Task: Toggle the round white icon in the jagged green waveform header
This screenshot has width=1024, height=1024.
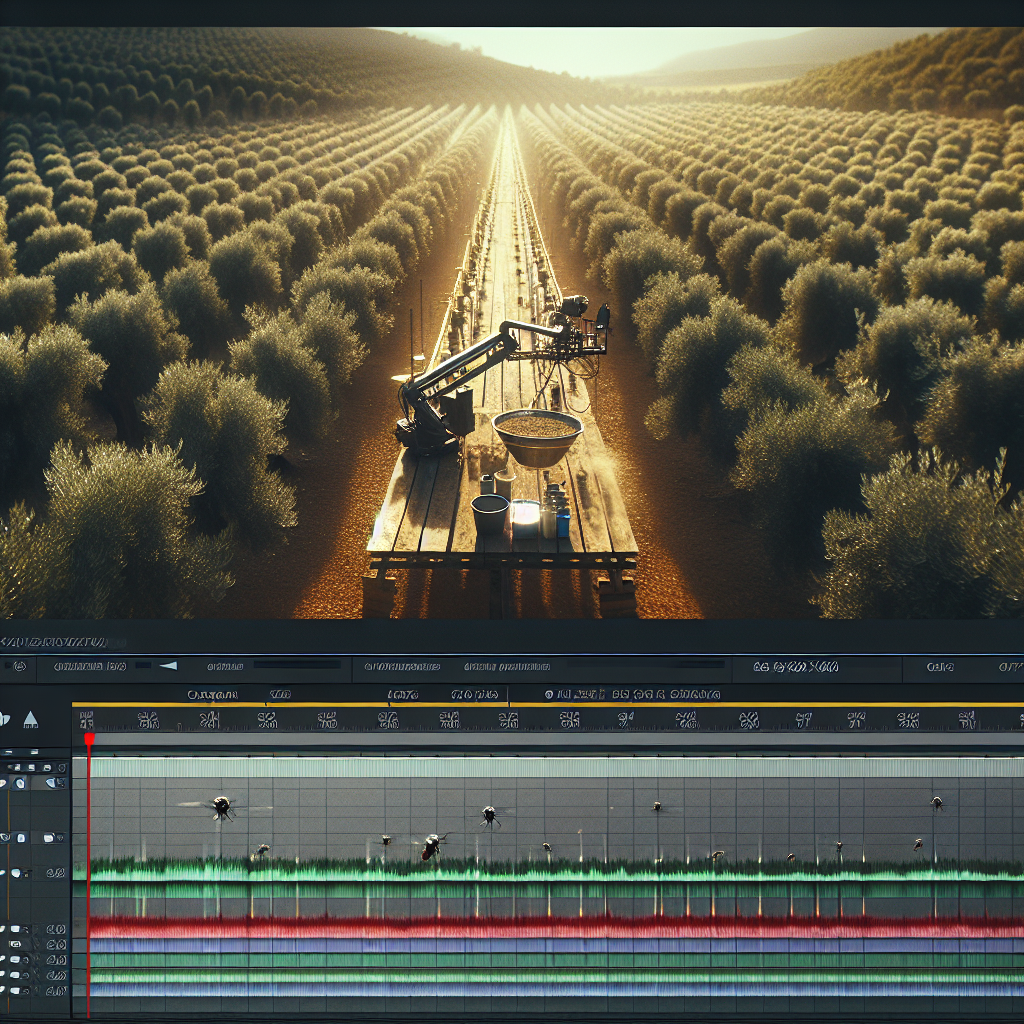Action: pyautogui.click(x=16, y=873)
